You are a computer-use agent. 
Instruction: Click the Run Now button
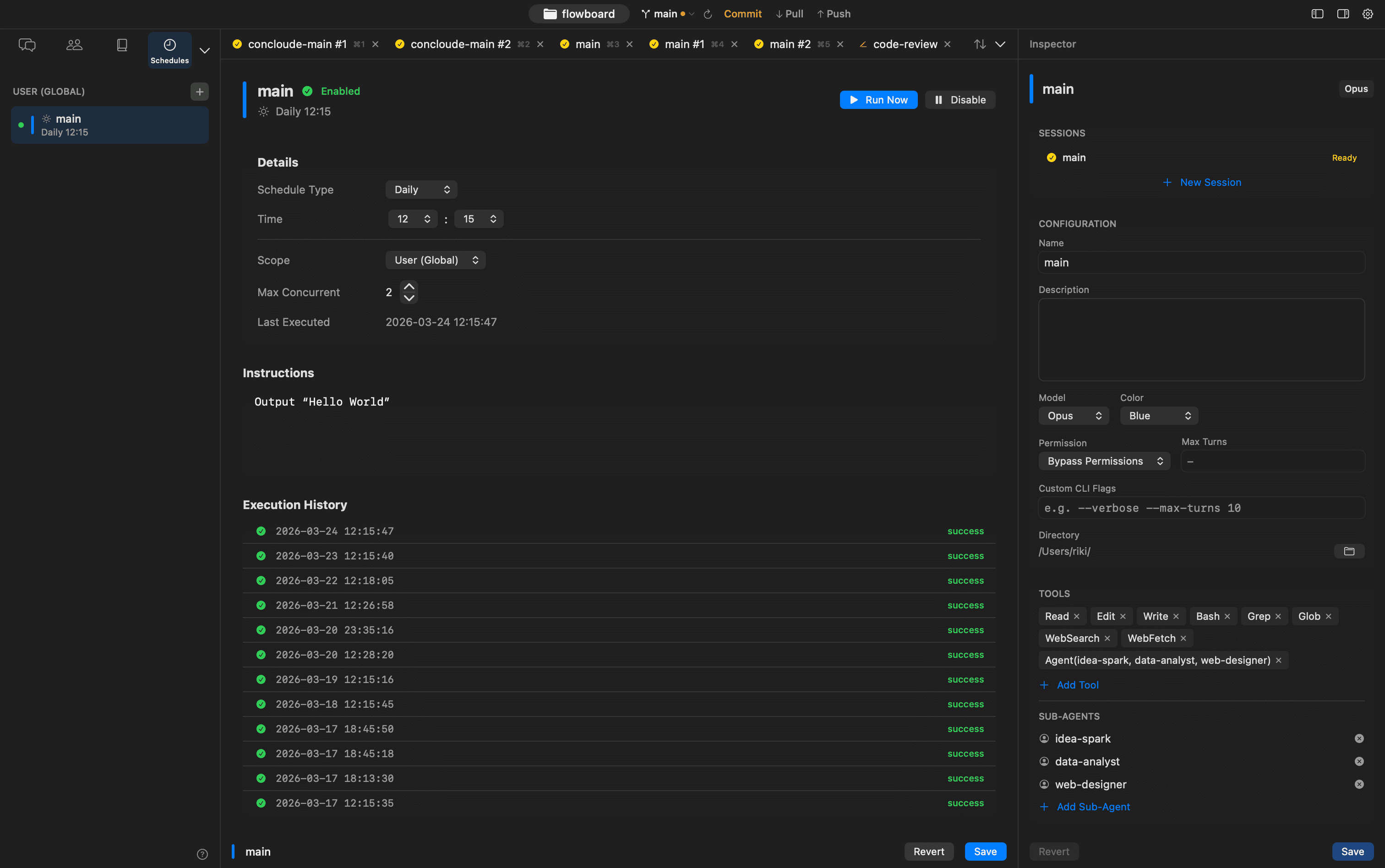pos(878,100)
